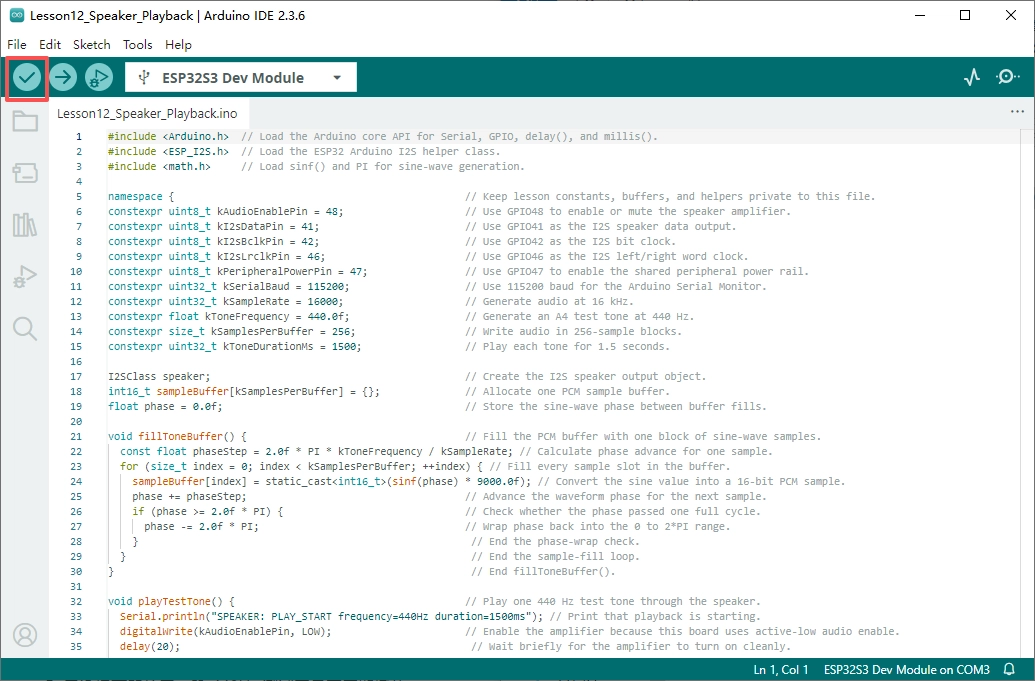Image resolution: width=1035 pixels, height=681 pixels.
Task: Open the Serial Monitor
Action: click(1007, 77)
